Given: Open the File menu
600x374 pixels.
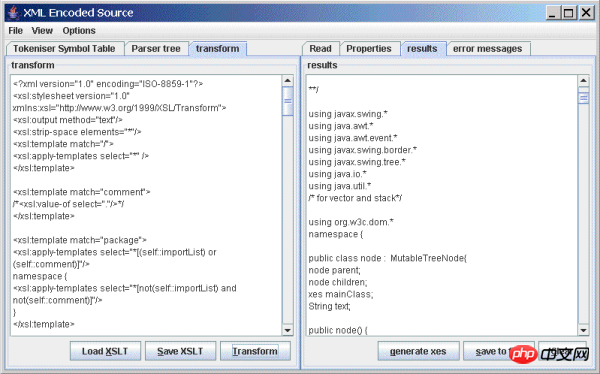Looking at the screenshot, I should [x=16, y=31].
